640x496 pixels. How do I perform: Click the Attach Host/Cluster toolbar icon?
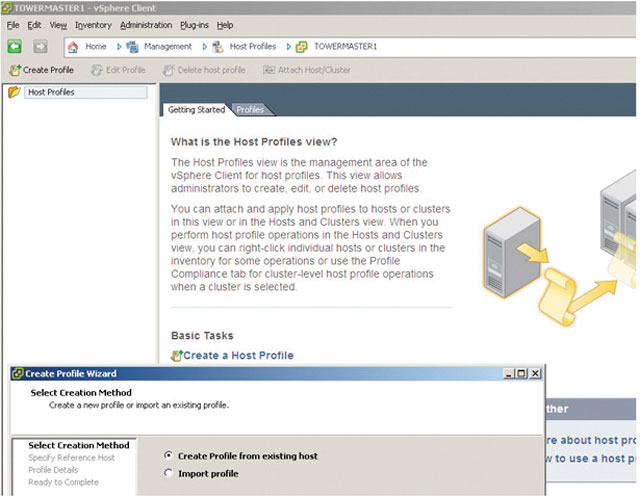pos(269,70)
